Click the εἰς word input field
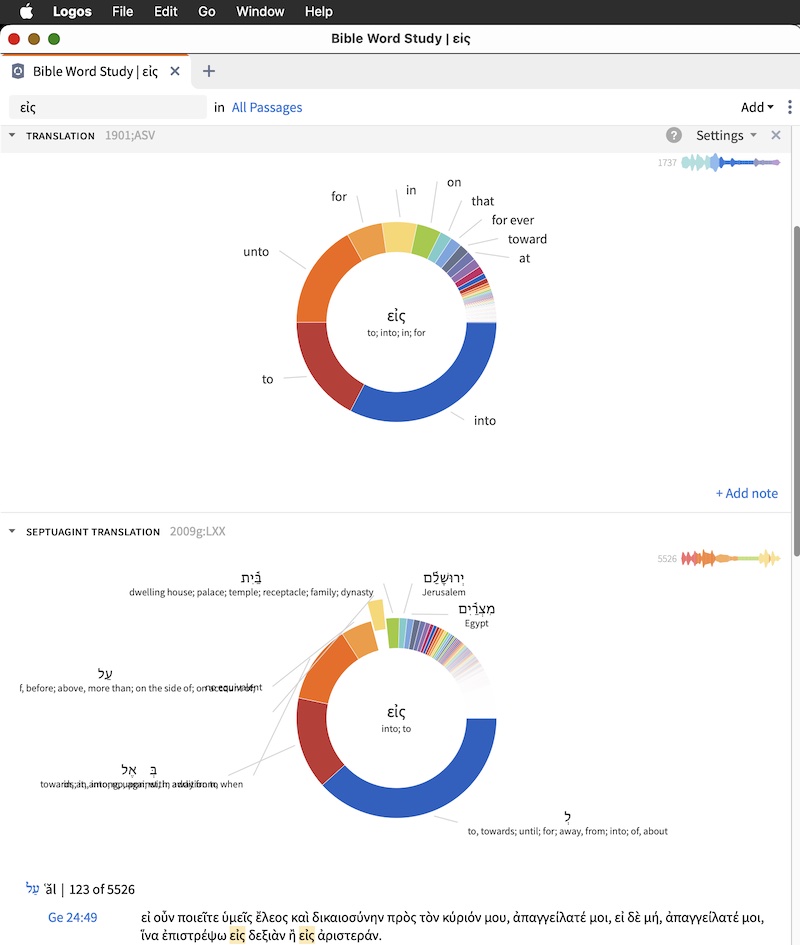The width and height of the screenshot is (800, 945). pyautogui.click(x=107, y=107)
